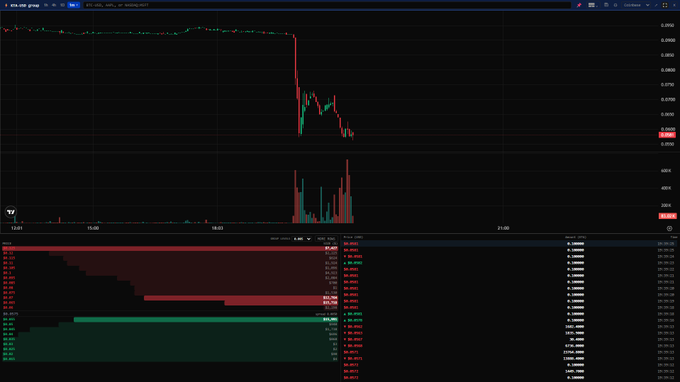Click the 0.0700 price axis label
This screenshot has height=382, width=680.
click(667, 100)
